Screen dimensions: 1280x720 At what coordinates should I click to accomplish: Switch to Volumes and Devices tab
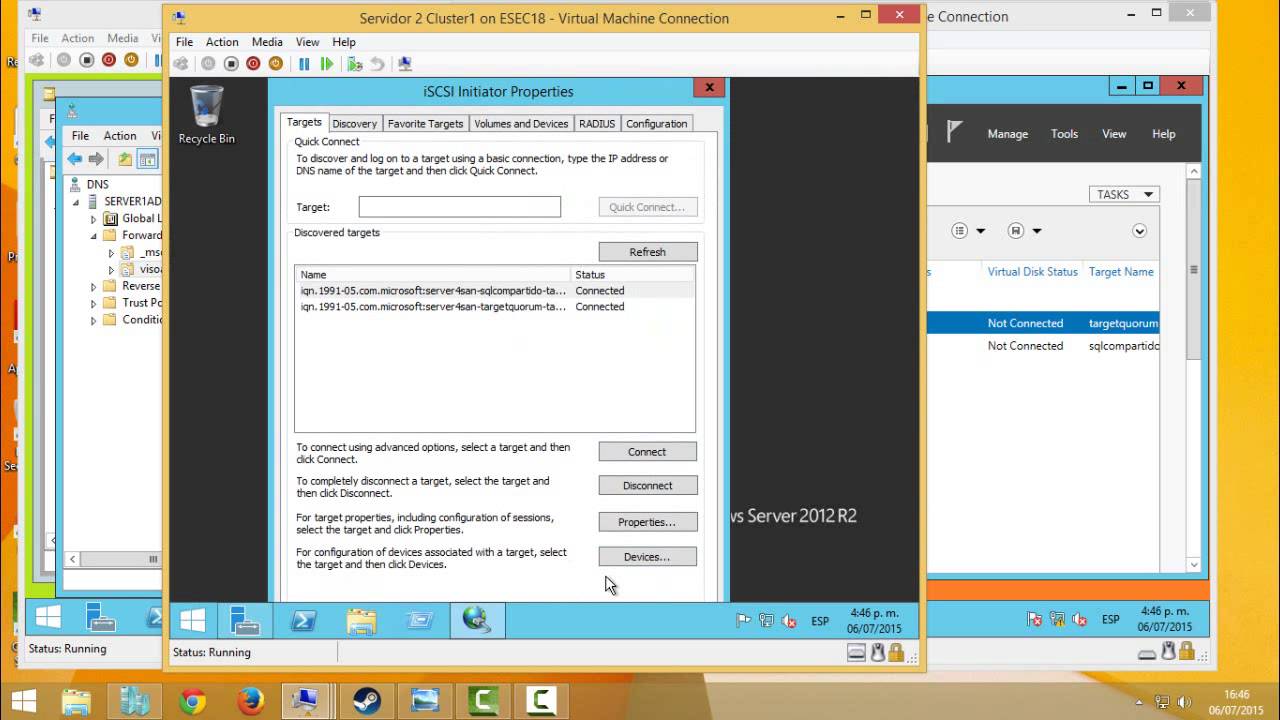pos(521,124)
